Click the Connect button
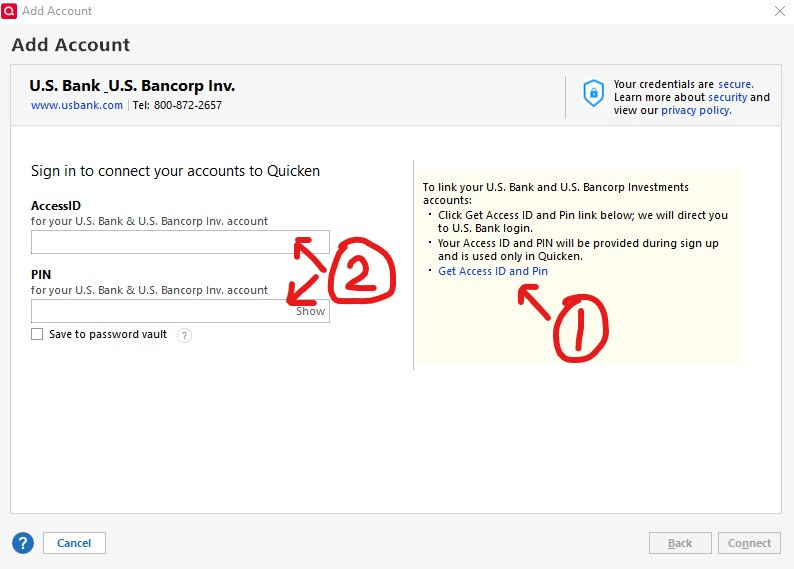Screen dimensions: 794x569 (x=749, y=543)
